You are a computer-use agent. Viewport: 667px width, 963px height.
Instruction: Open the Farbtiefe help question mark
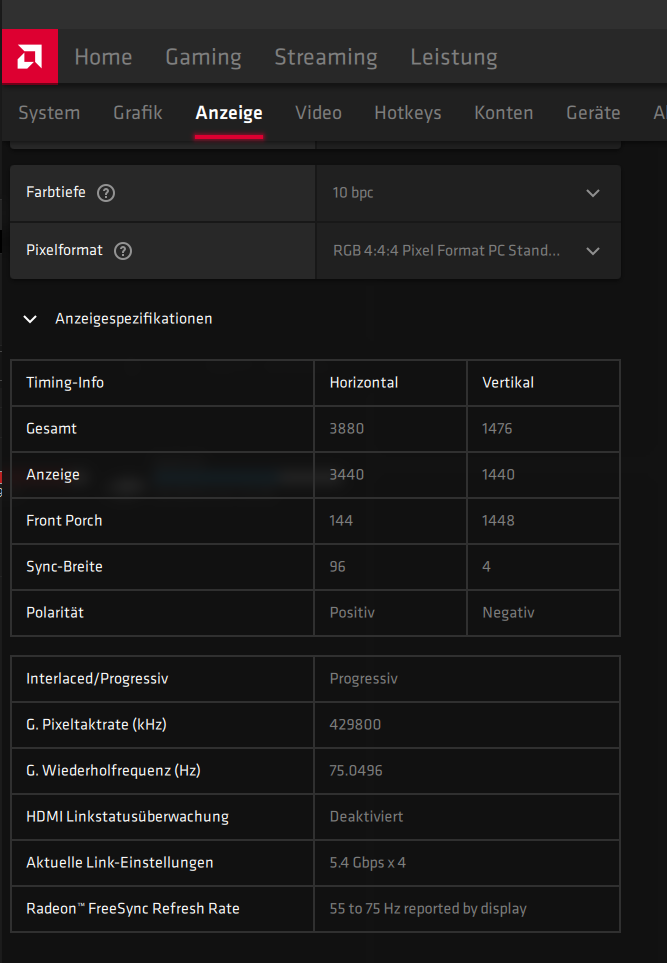pos(106,193)
